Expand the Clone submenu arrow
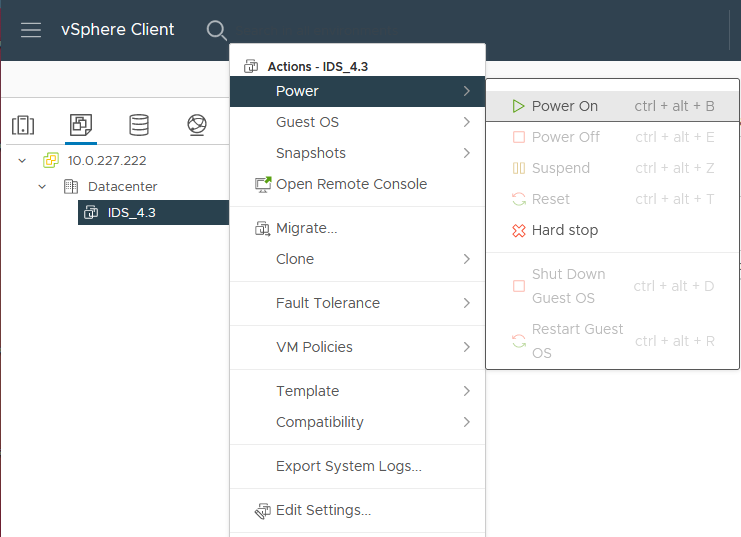The width and height of the screenshot is (741, 537). 466,259
